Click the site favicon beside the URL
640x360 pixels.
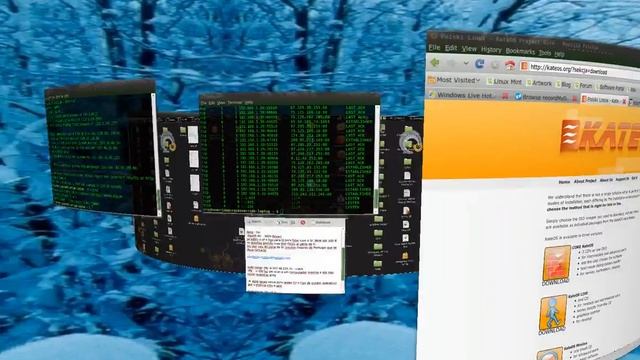[524, 66]
